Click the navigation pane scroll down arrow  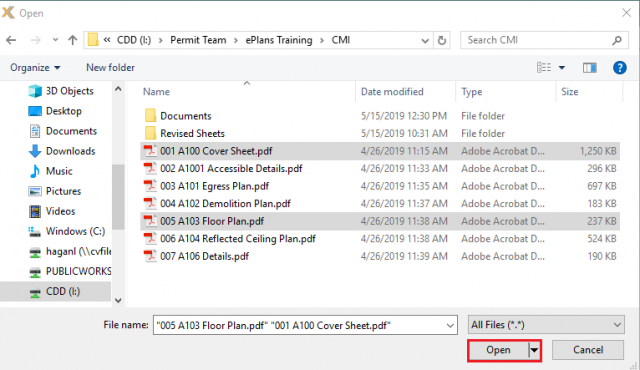(x=118, y=301)
